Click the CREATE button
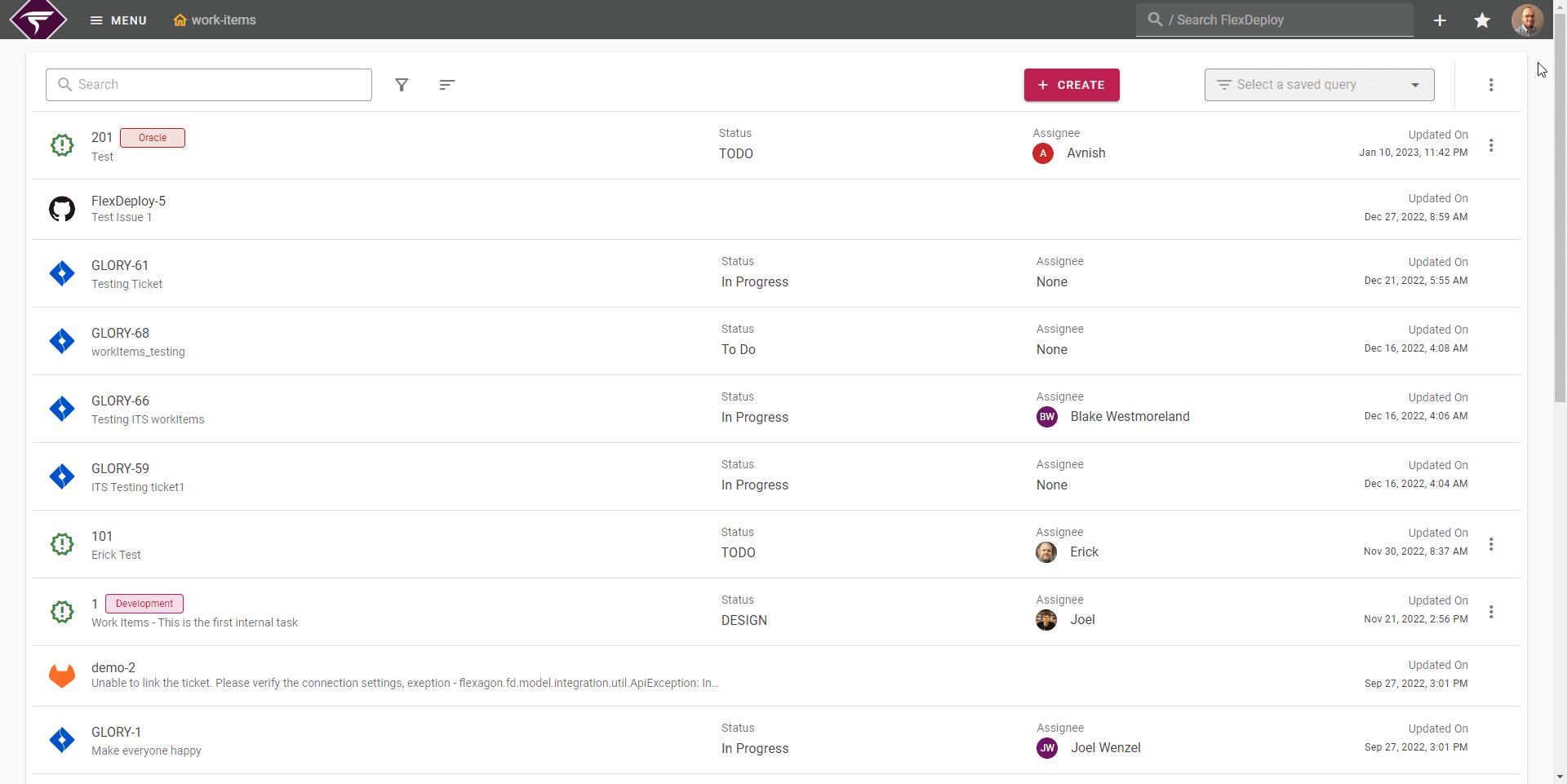Image resolution: width=1567 pixels, height=784 pixels. click(1072, 85)
